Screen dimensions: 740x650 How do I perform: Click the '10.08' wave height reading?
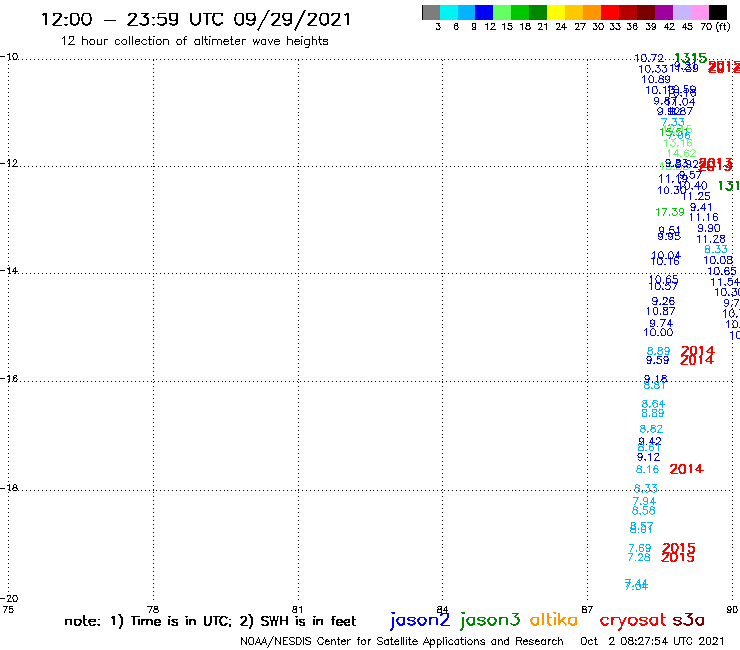[718, 260]
